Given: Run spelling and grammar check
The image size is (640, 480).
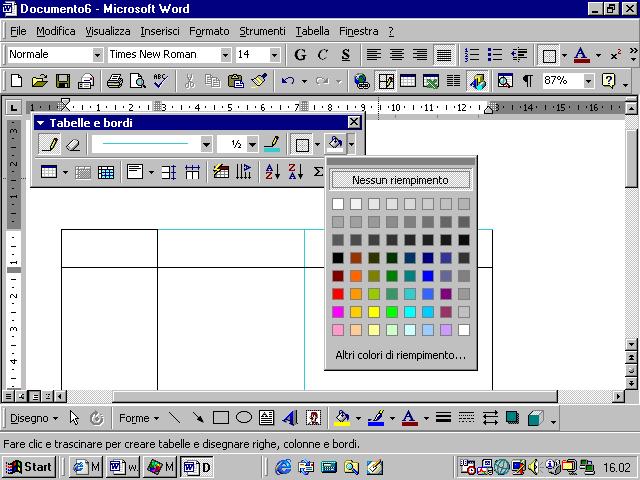Looking at the screenshot, I should click(160, 81).
